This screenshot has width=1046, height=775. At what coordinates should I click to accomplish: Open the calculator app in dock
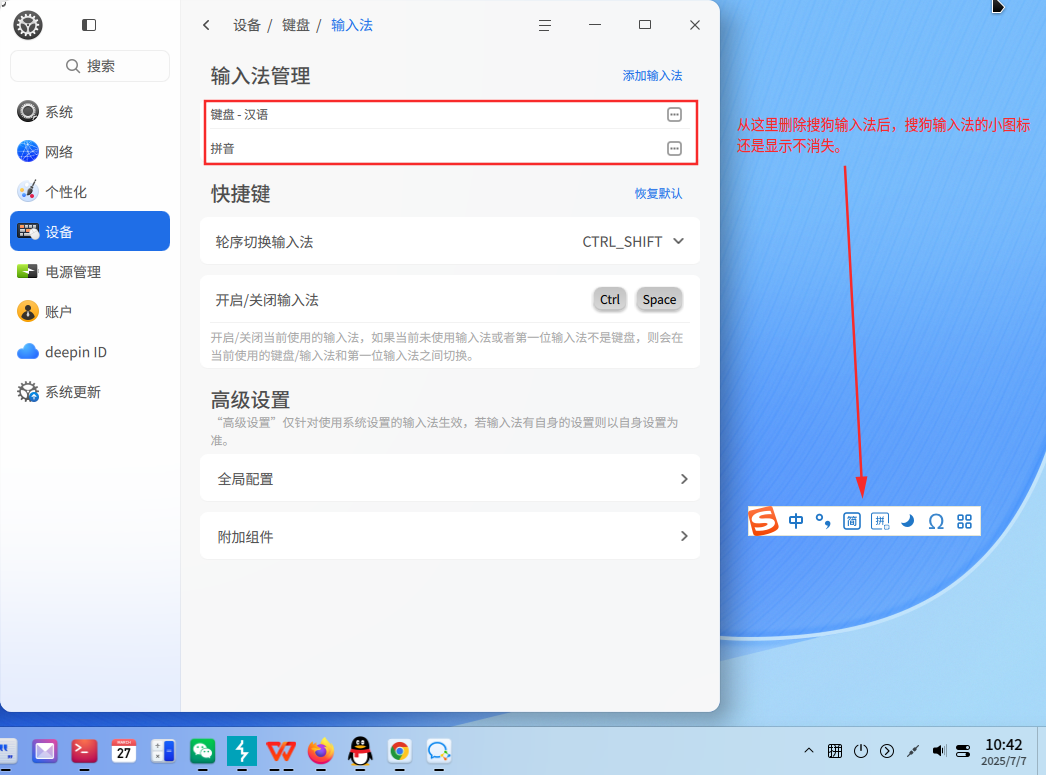point(163,752)
